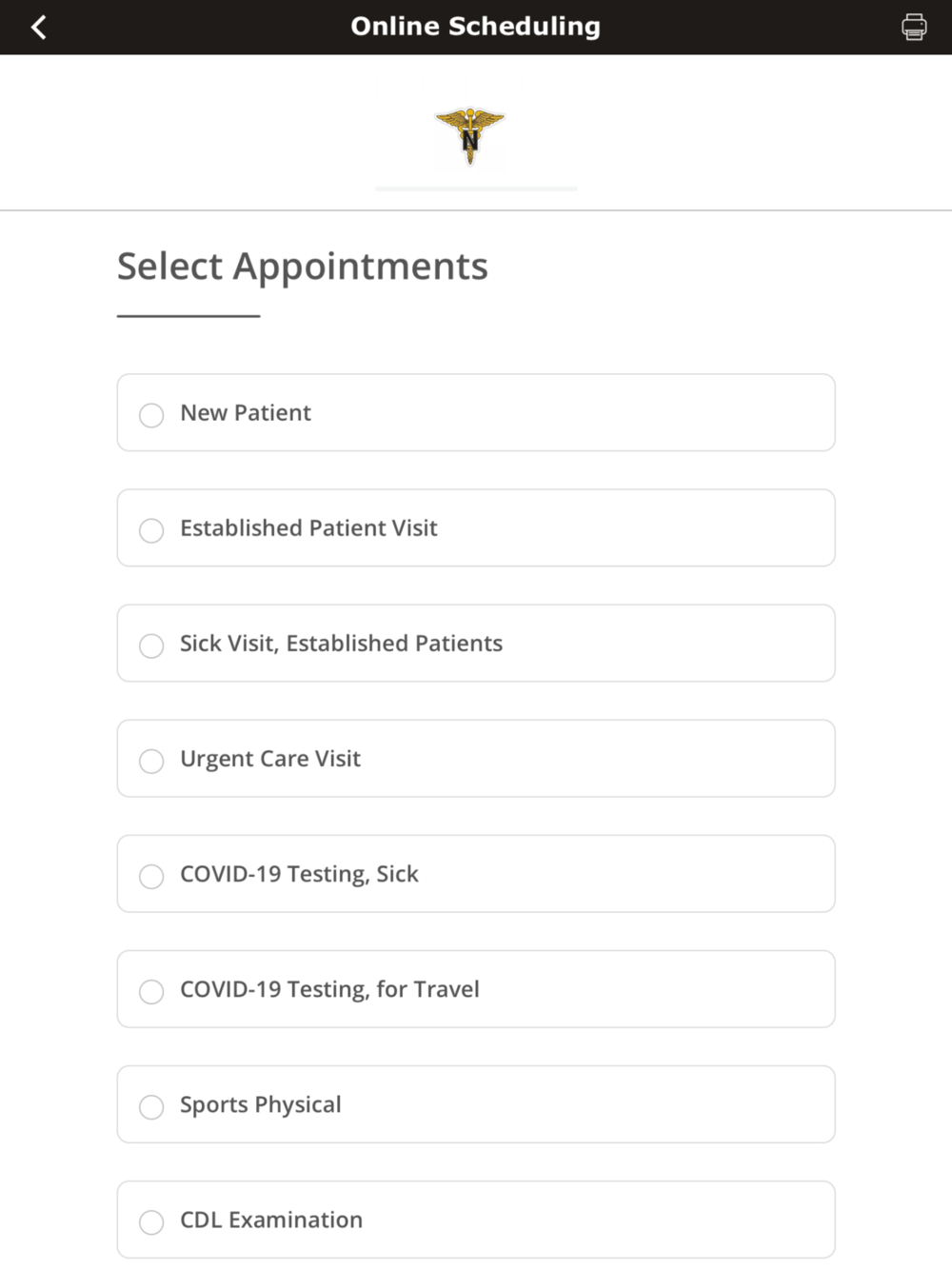Click the "Urgent Care Visit" text label
This screenshot has width=952, height=1270.
[x=270, y=759]
